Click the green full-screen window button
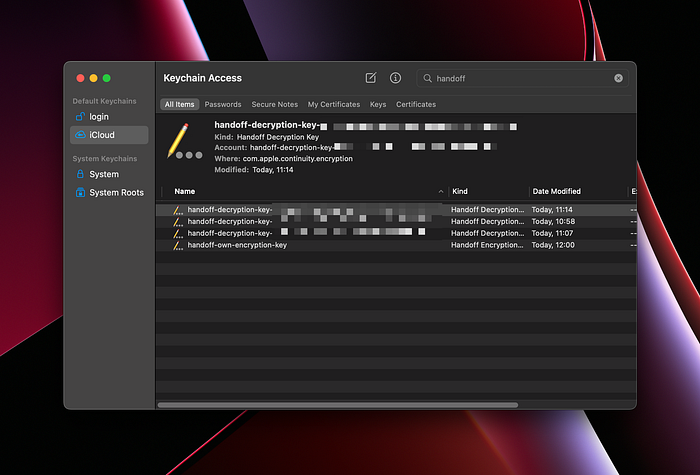700x475 pixels. (107, 78)
